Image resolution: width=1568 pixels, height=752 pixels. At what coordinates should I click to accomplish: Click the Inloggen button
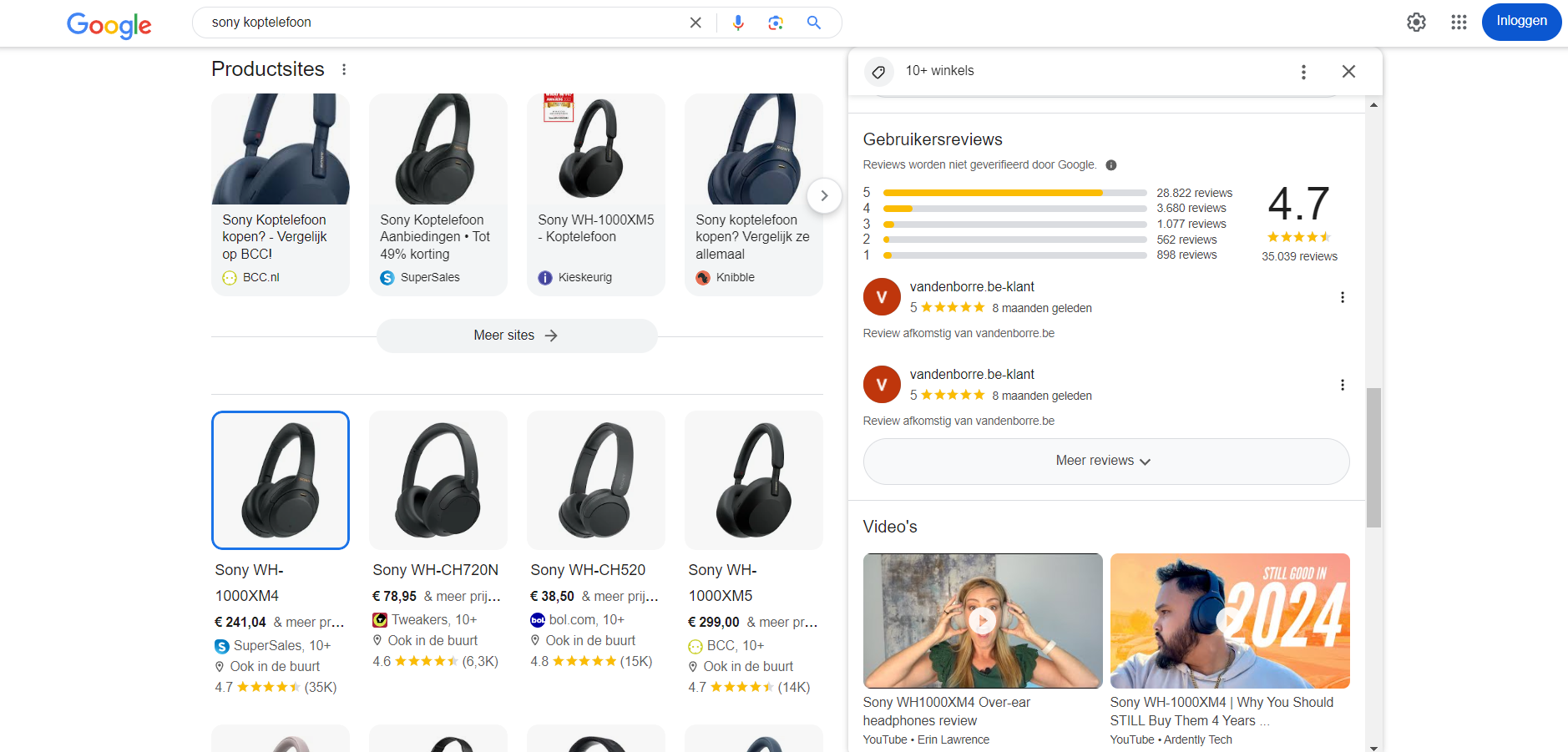(x=1521, y=22)
